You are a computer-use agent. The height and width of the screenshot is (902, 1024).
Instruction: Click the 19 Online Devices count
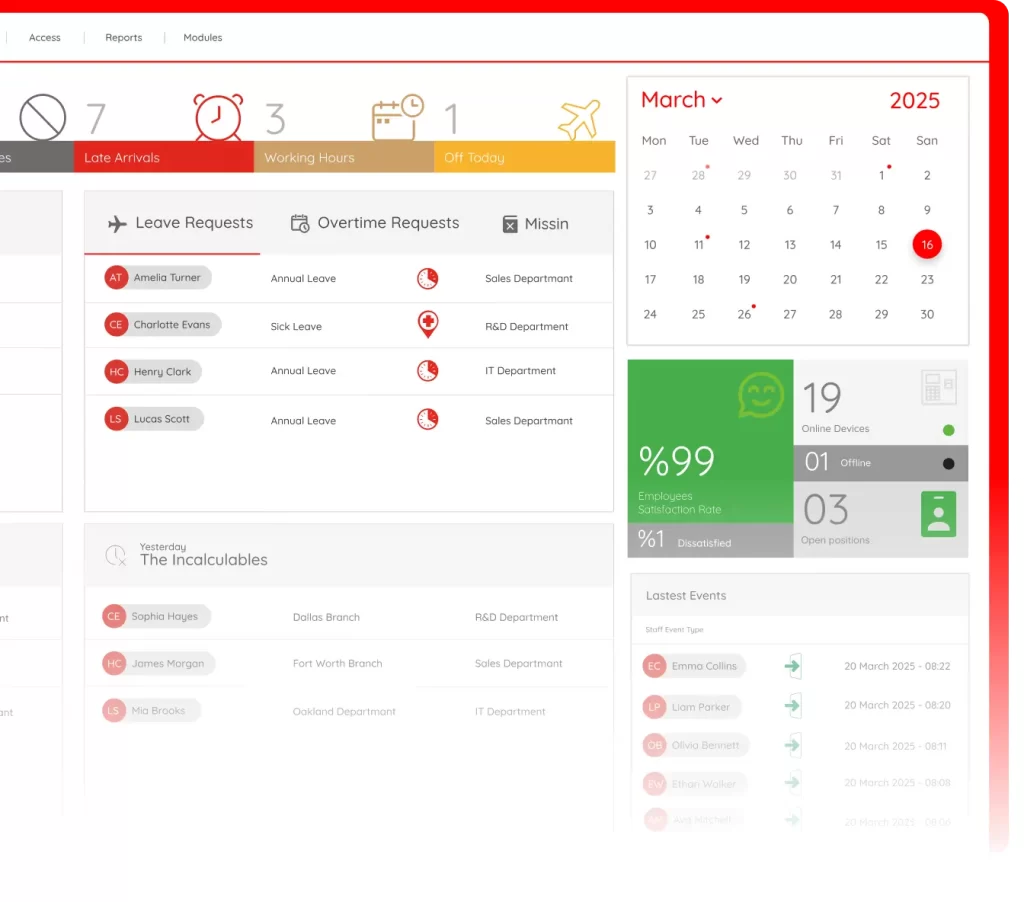click(x=822, y=397)
